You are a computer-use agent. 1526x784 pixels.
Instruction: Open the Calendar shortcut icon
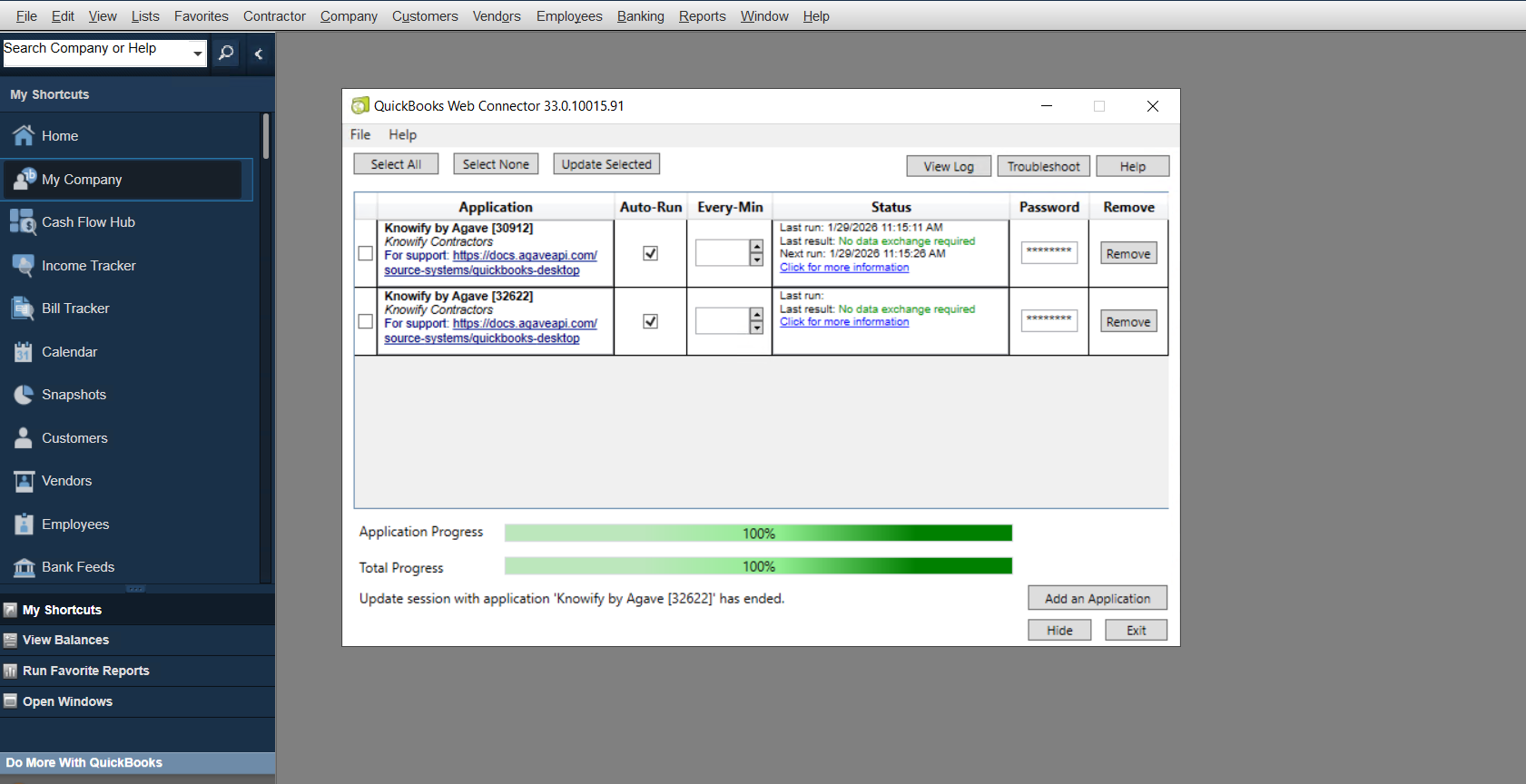(x=23, y=352)
